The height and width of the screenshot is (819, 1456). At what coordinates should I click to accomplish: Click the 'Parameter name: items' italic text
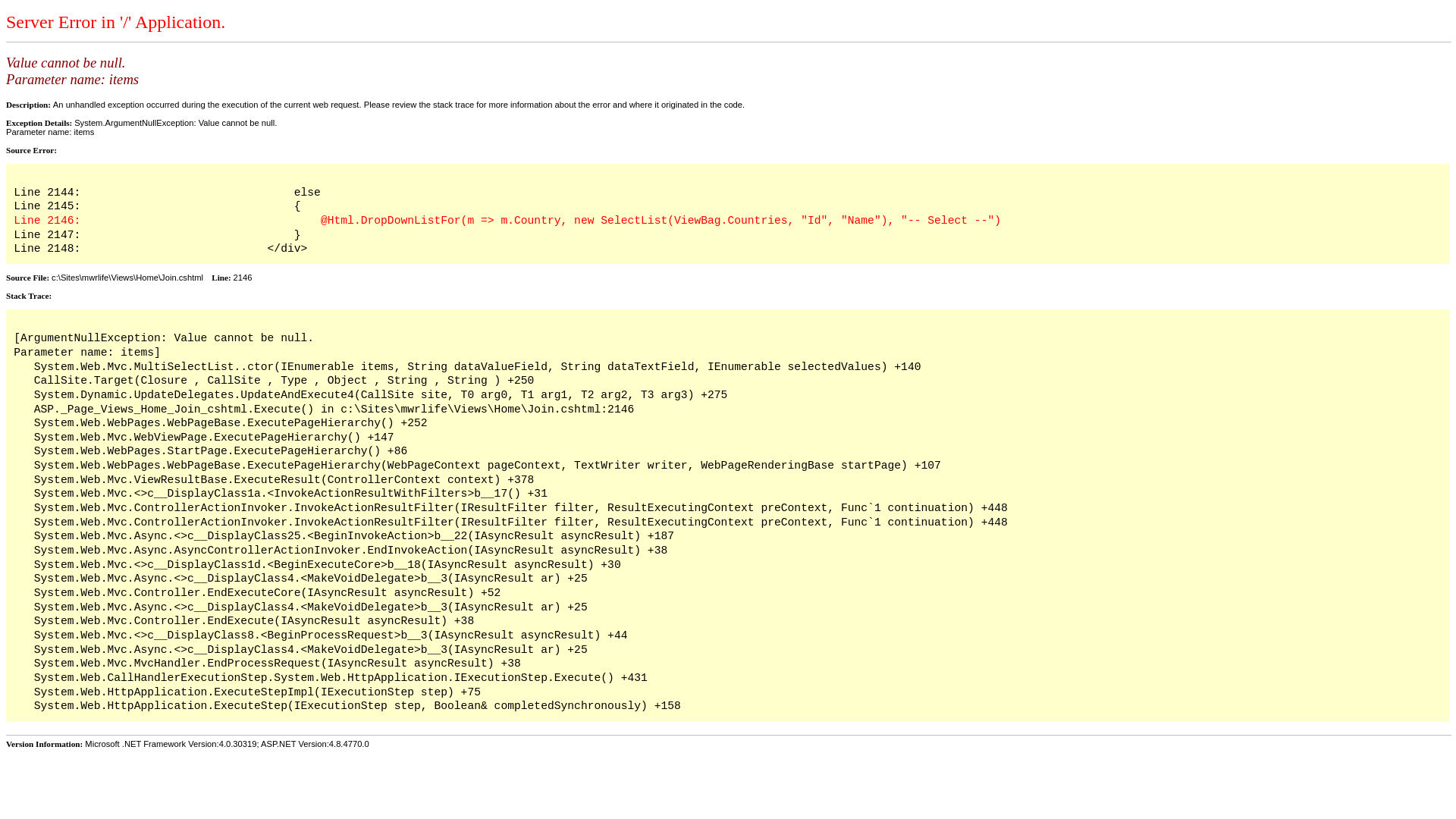click(x=72, y=80)
